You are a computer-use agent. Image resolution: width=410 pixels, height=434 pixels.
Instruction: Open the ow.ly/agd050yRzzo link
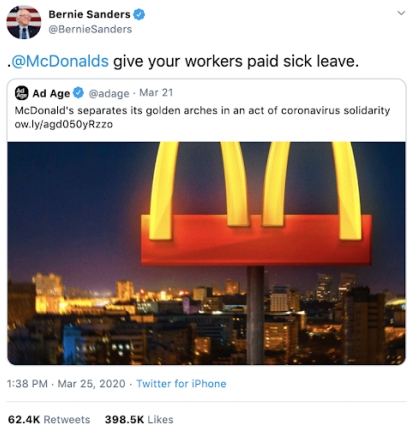point(64,125)
